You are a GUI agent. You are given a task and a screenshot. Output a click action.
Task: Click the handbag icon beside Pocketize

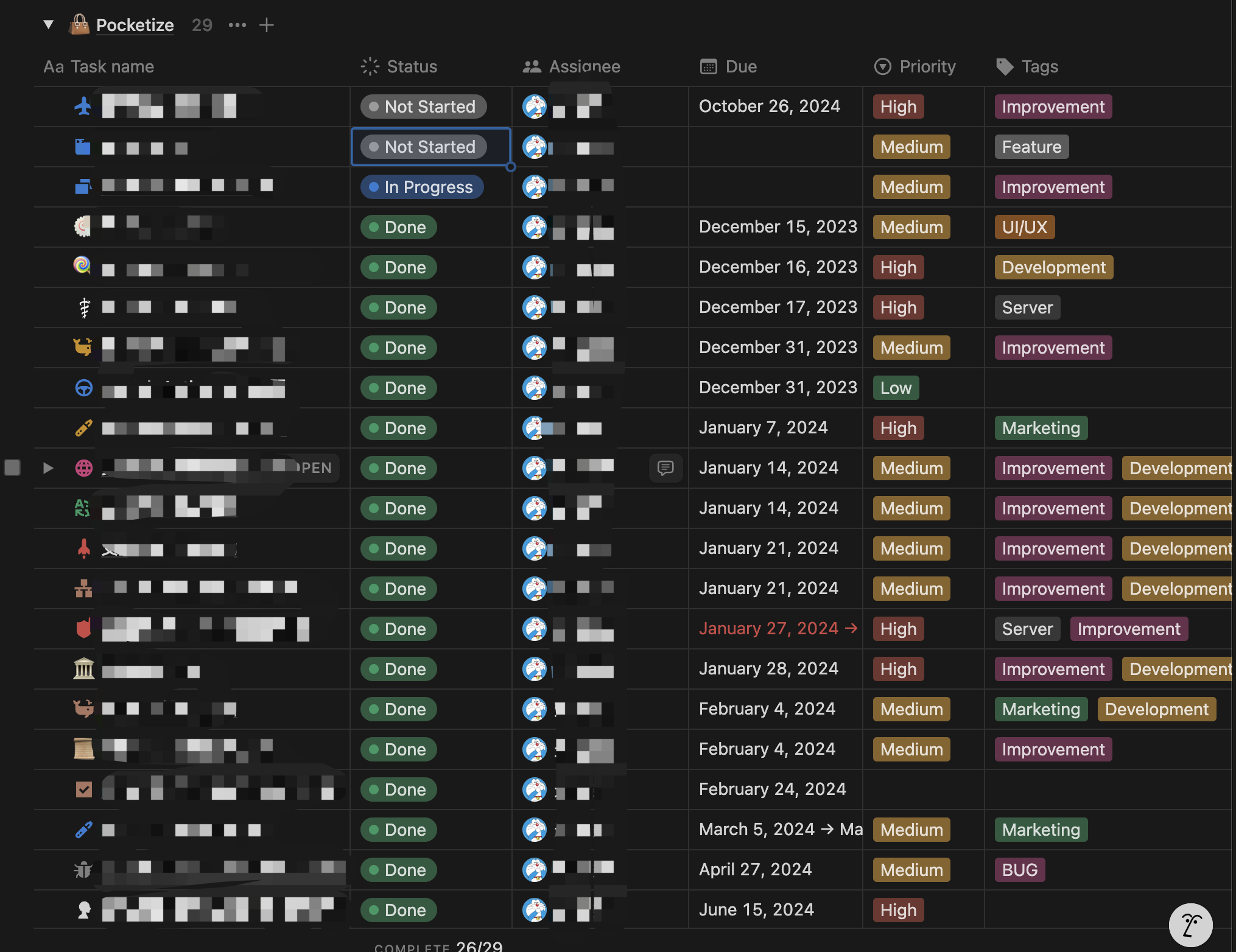click(x=79, y=25)
